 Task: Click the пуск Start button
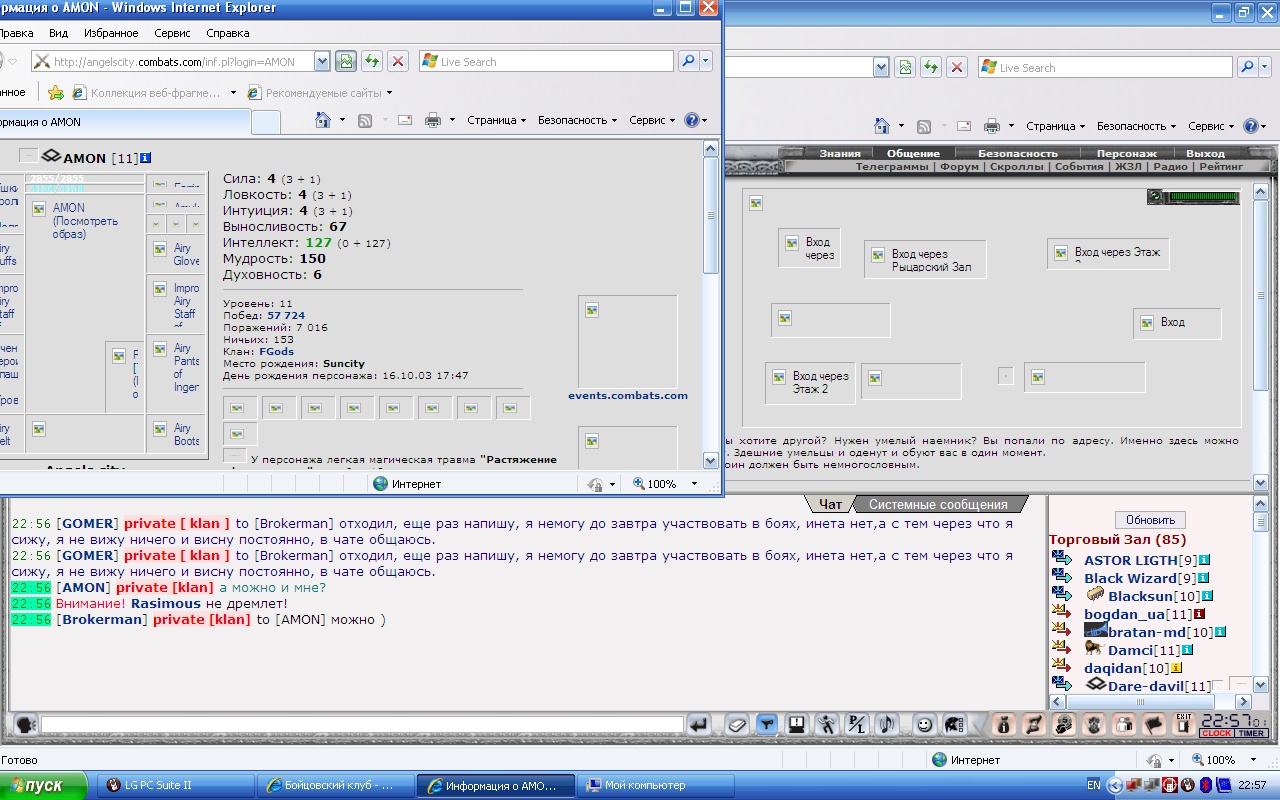point(43,785)
